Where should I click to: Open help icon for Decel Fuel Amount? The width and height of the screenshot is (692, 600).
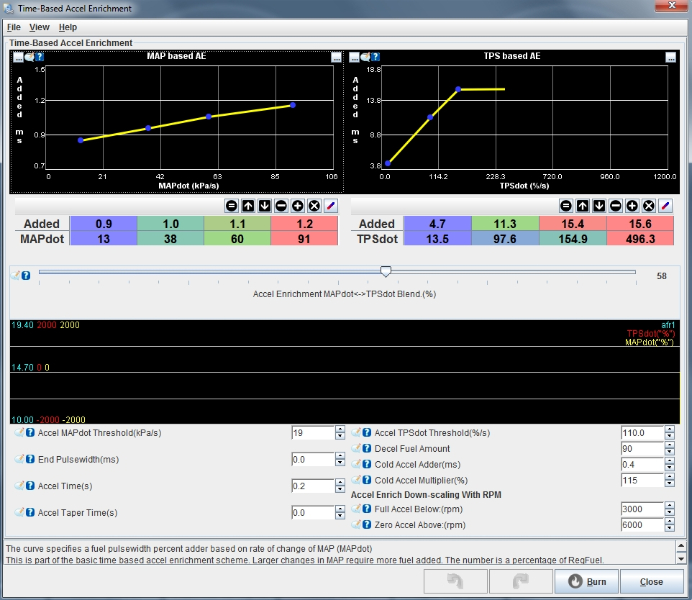point(367,449)
